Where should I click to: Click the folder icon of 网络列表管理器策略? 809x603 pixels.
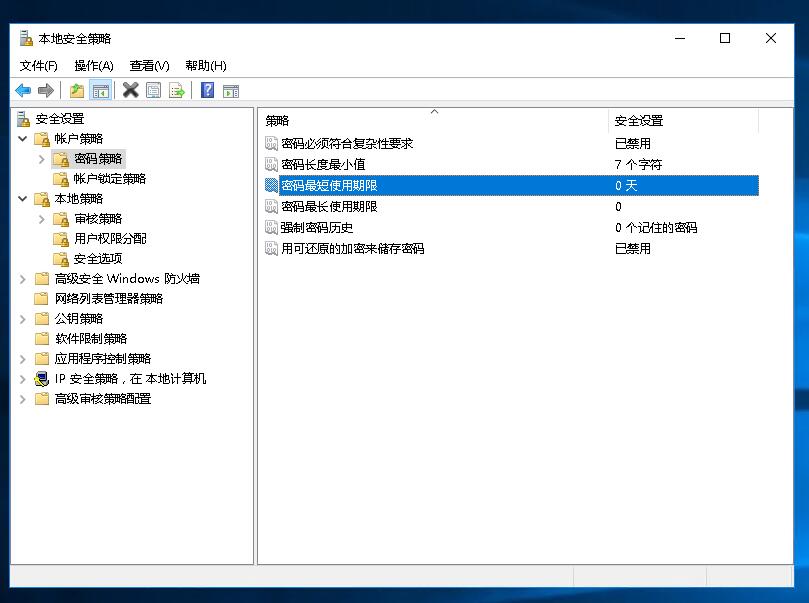point(41,299)
